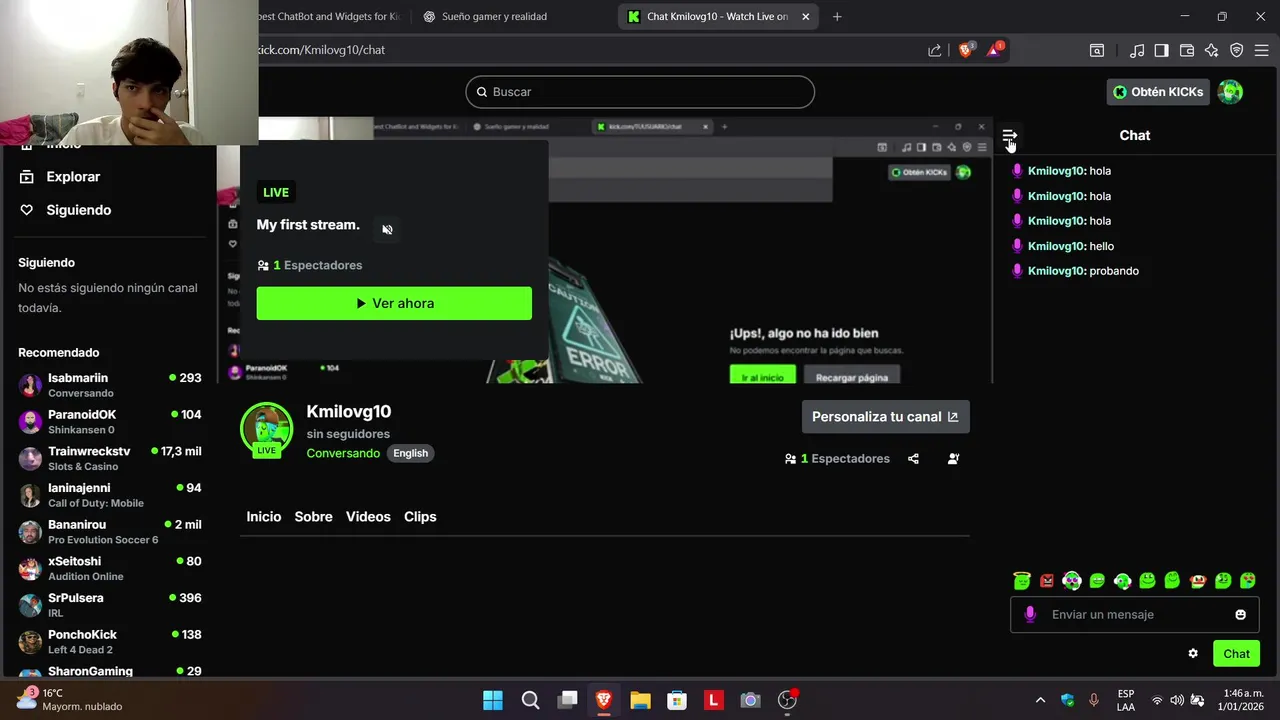Focus the Buscar search field

tap(640, 92)
